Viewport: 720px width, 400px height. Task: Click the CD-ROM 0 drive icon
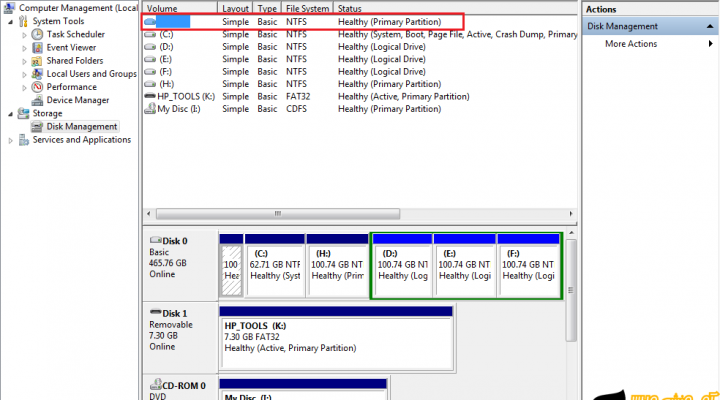click(156, 384)
